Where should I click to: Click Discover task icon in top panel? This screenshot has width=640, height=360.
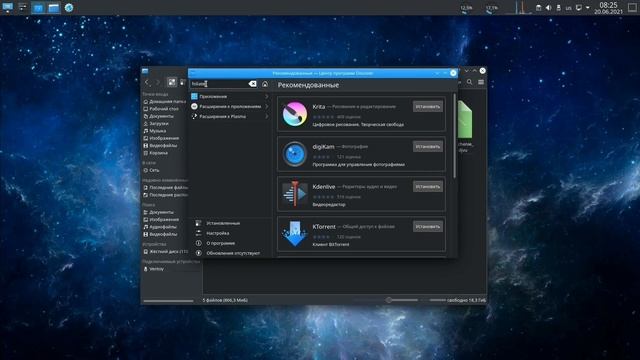click(38, 7)
